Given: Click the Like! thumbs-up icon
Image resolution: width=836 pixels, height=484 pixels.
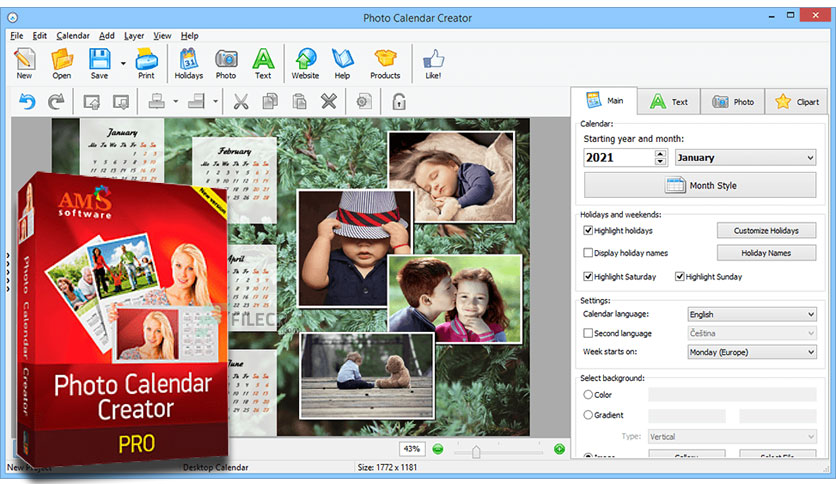Looking at the screenshot, I should [x=433, y=63].
